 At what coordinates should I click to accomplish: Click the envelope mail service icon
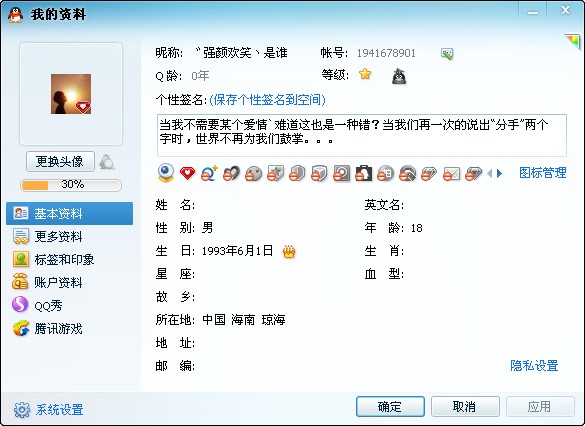pos(451,174)
